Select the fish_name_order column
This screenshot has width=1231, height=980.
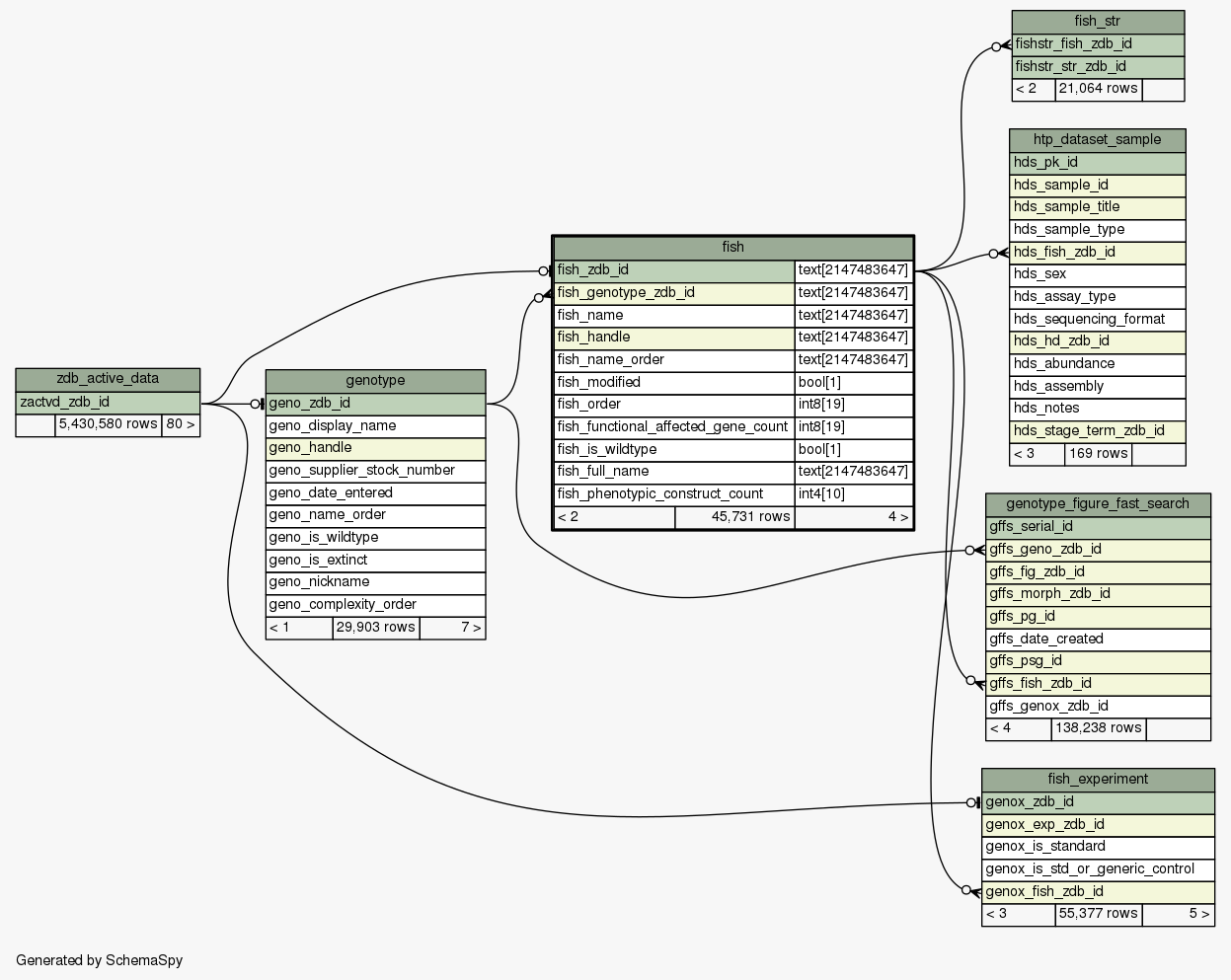tap(674, 360)
